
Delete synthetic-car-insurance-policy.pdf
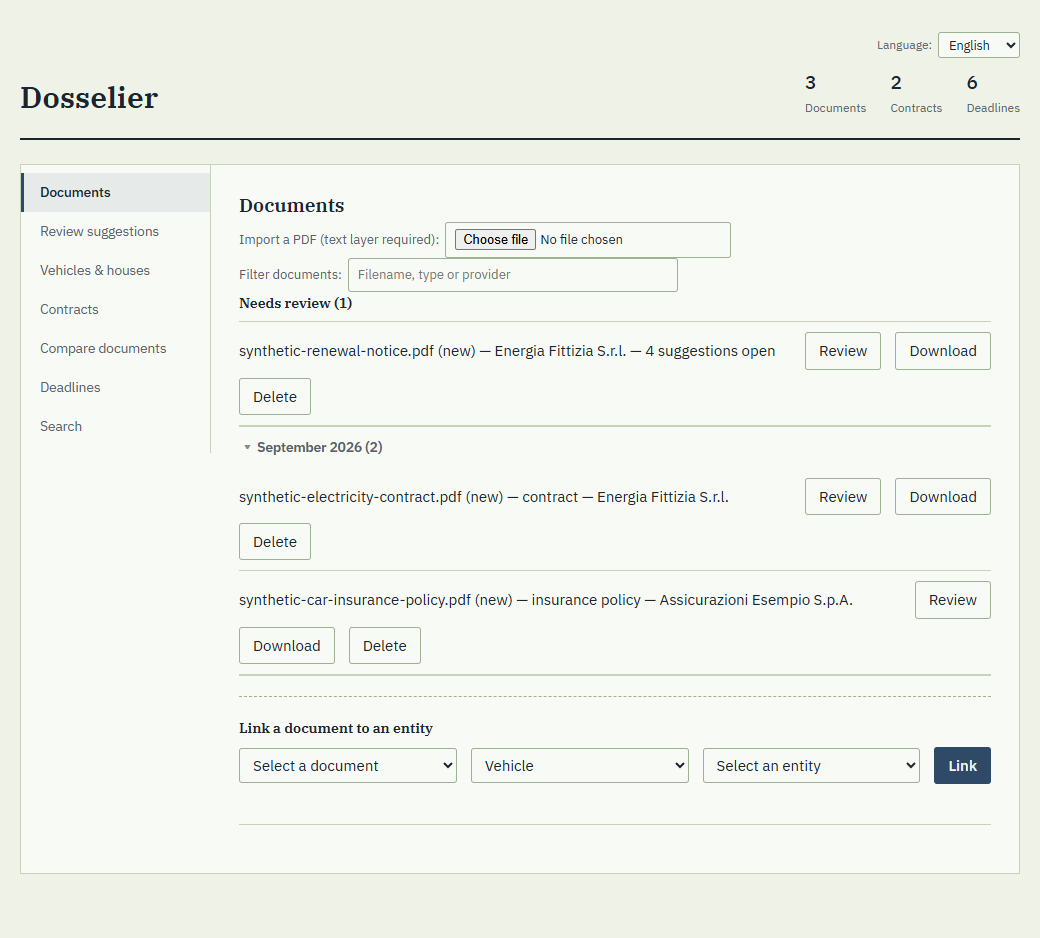tap(385, 646)
